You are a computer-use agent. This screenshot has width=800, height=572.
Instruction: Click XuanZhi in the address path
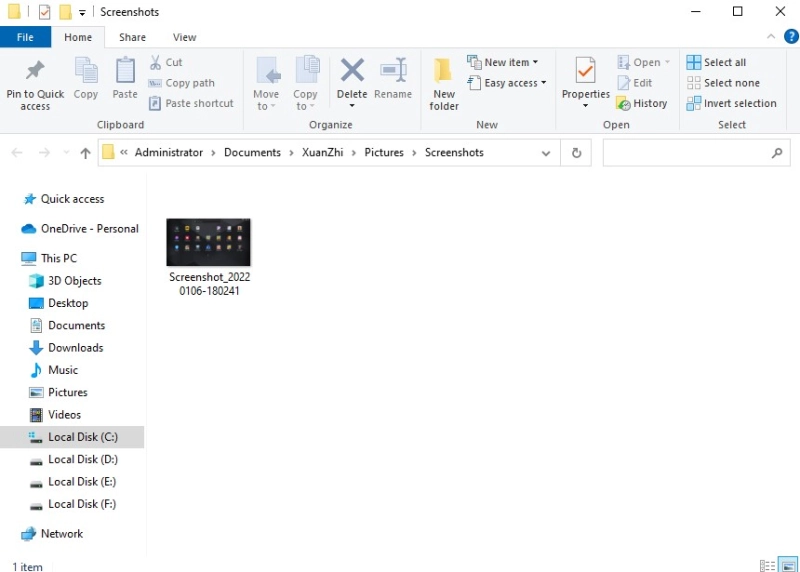tap(322, 153)
